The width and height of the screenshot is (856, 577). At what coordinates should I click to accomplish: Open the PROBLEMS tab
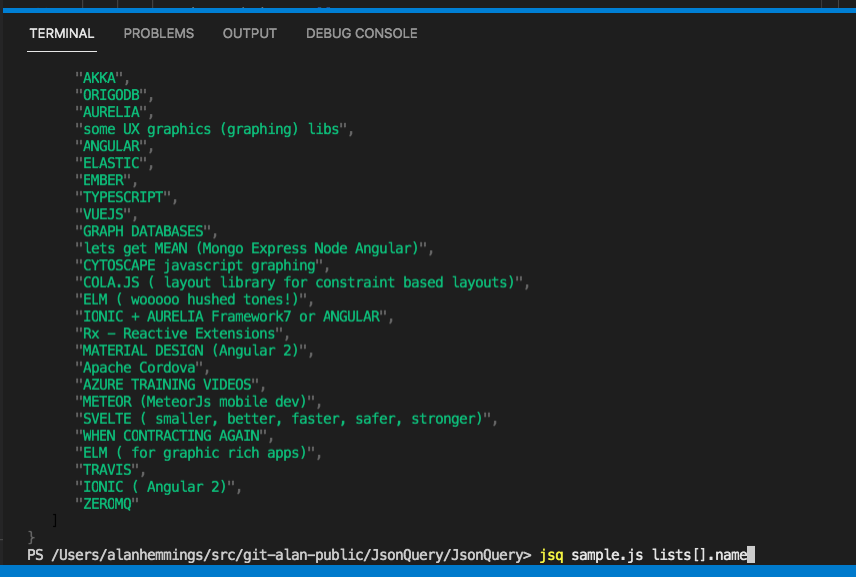point(159,34)
